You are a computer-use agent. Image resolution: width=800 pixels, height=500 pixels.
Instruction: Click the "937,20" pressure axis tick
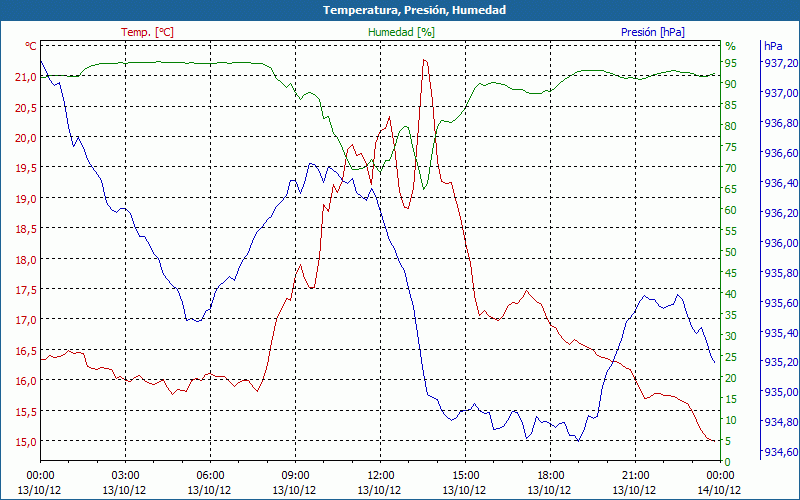780,63
